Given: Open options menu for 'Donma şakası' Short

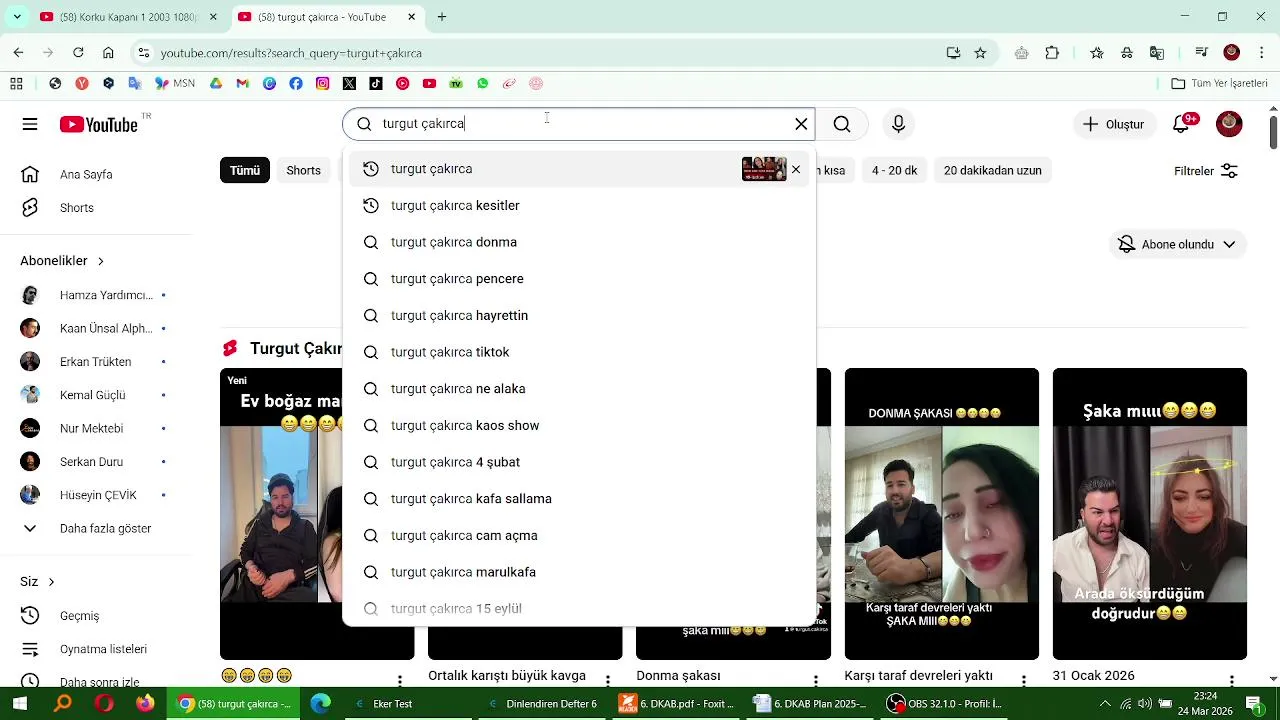Looking at the screenshot, I should pos(815,681).
